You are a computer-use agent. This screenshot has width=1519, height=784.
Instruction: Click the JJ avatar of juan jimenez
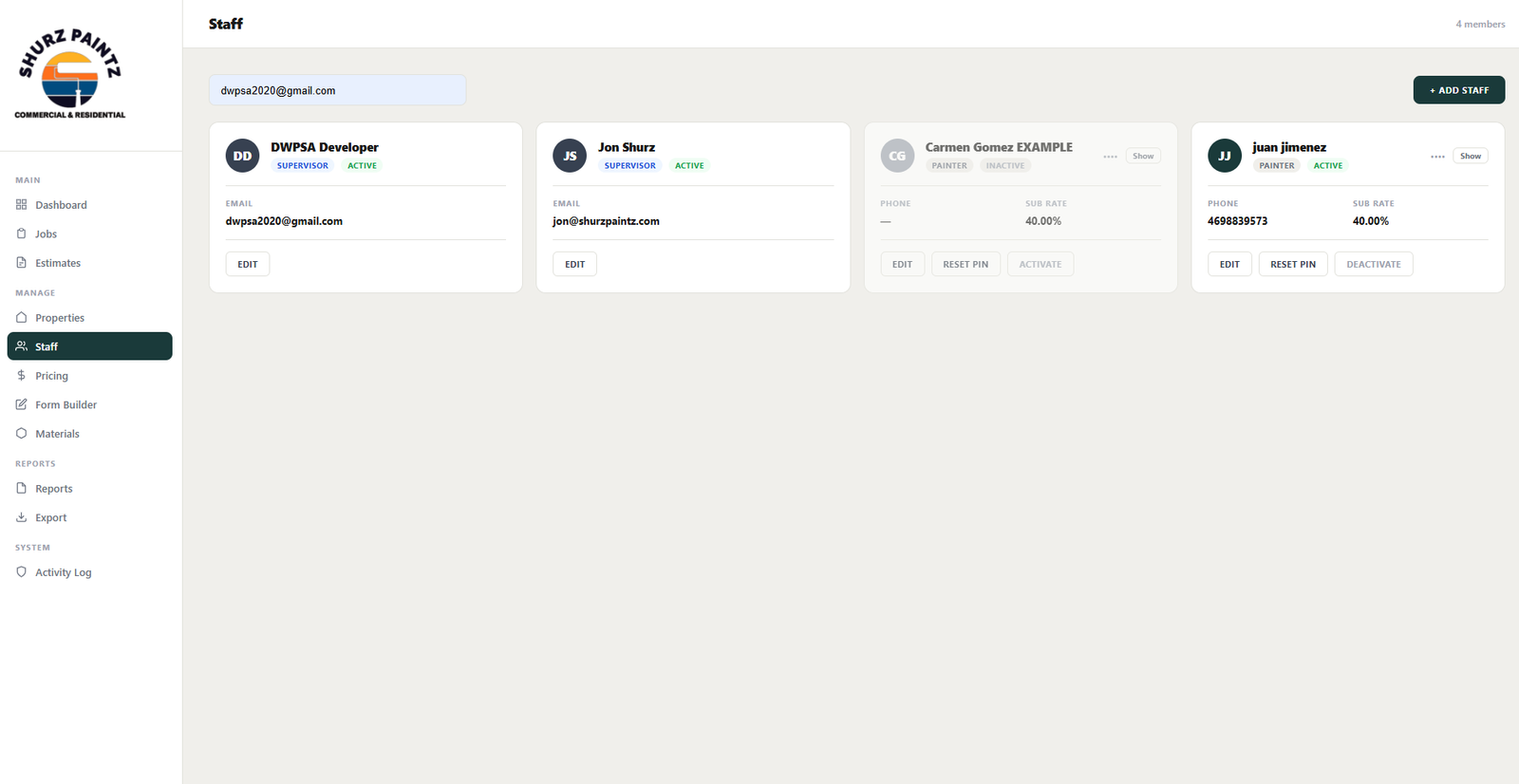pyautogui.click(x=1225, y=156)
